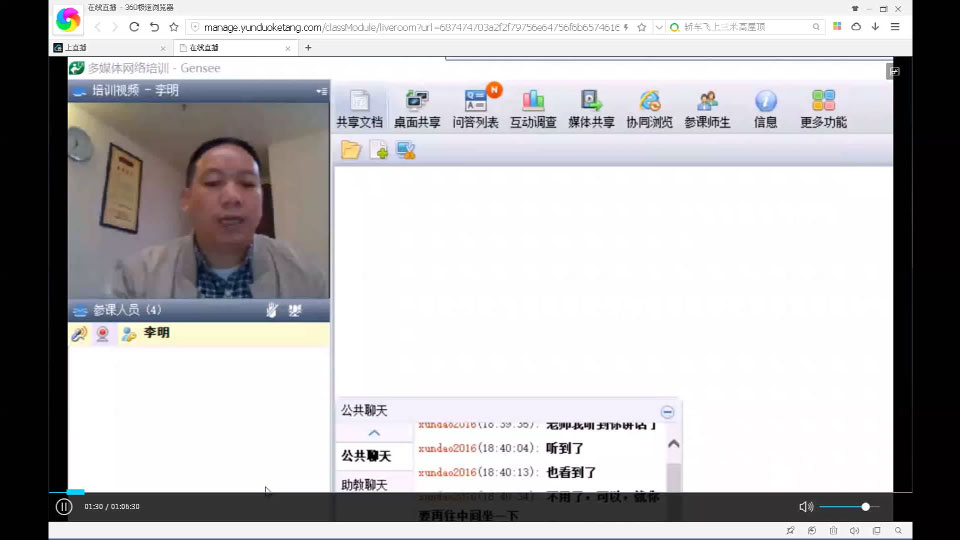Launch 协同浏览 co-browsing
This screenshot has height=540, width=960.
[x=649, y=108]
